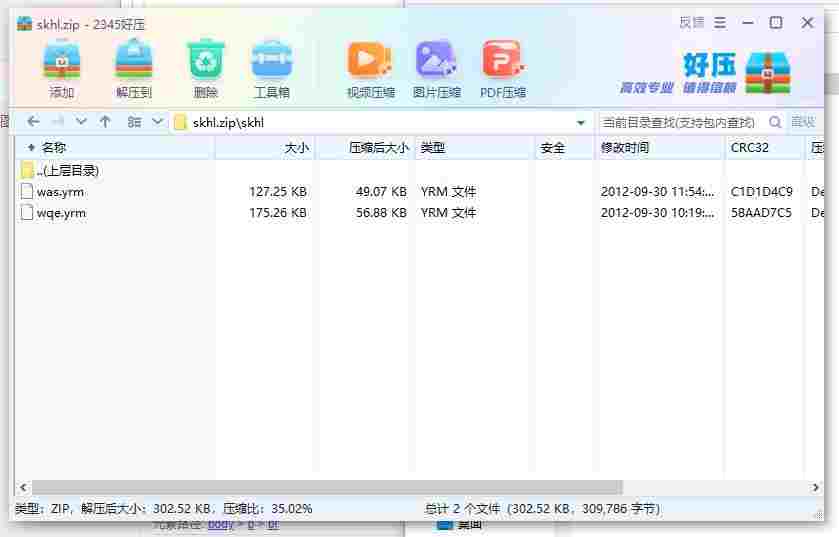Click the 添加 (Add) toolbar icon

point(62,68)
